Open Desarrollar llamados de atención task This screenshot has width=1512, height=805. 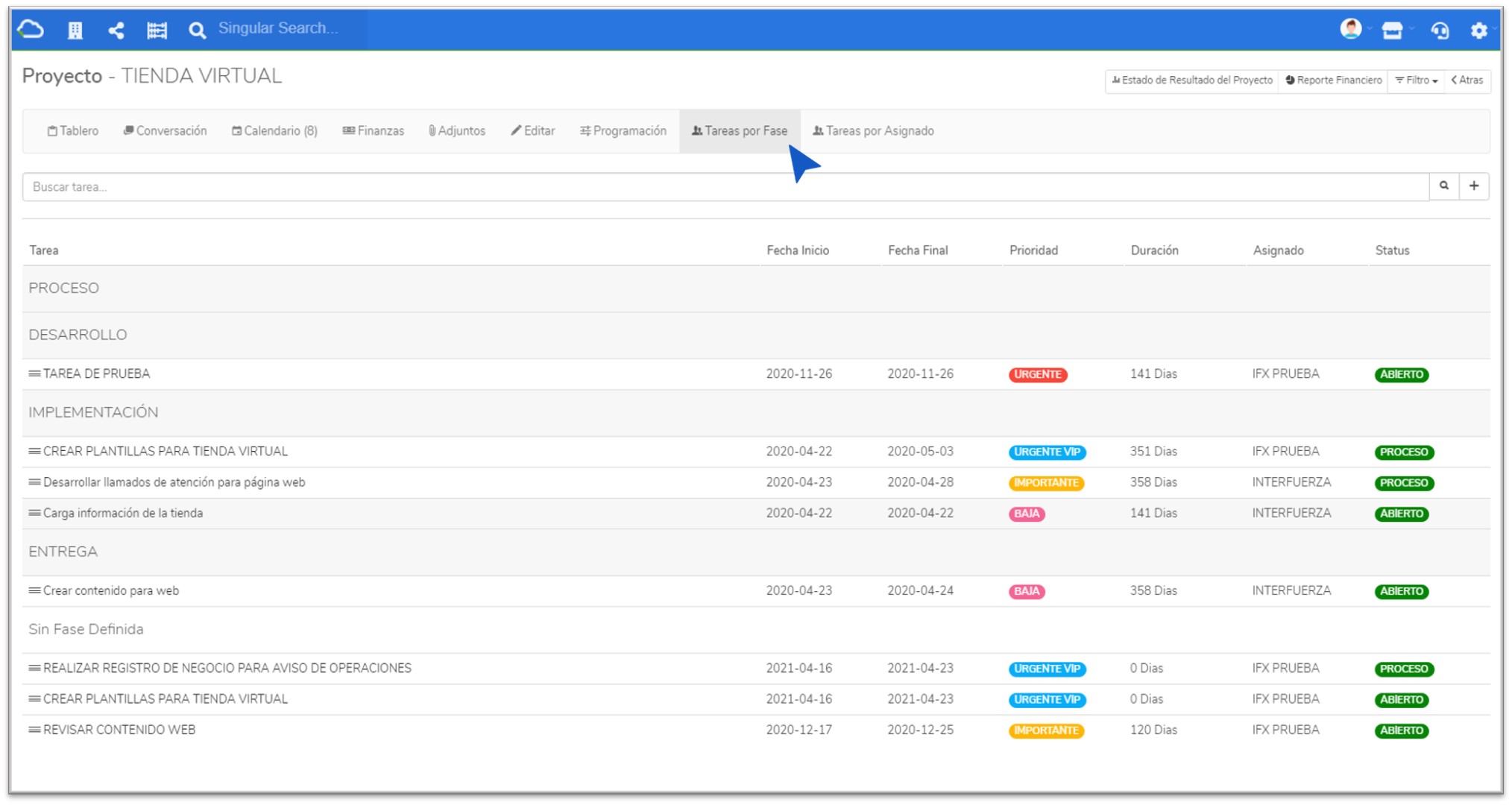174,482
